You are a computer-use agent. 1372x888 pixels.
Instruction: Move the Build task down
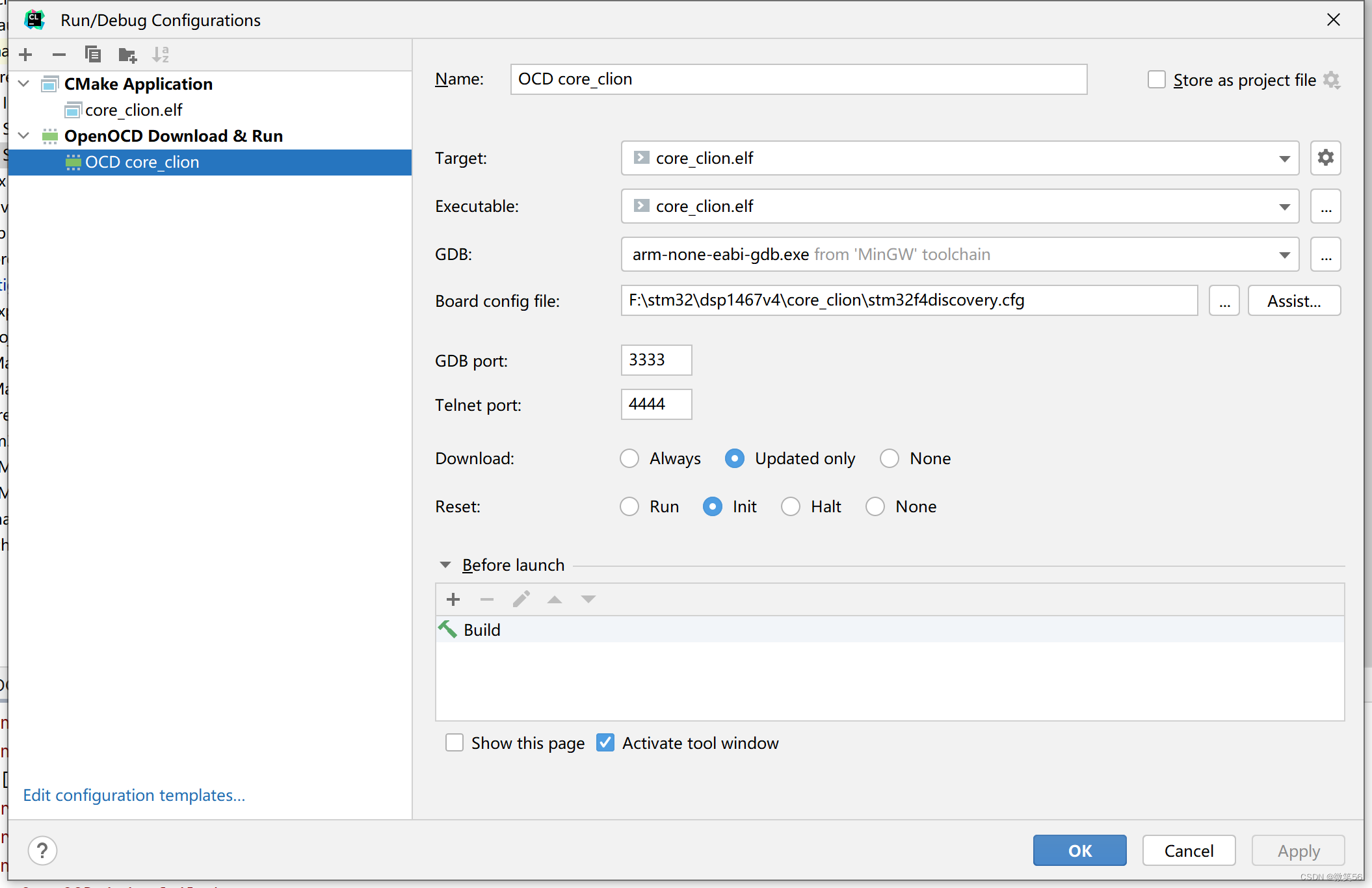pos(588,599)
